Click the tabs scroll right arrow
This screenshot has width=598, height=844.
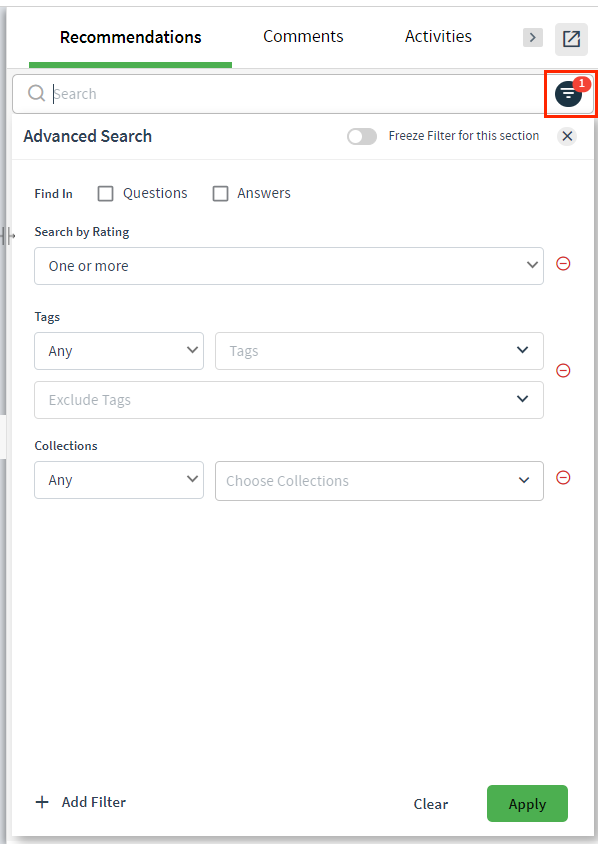coord(533,37)
